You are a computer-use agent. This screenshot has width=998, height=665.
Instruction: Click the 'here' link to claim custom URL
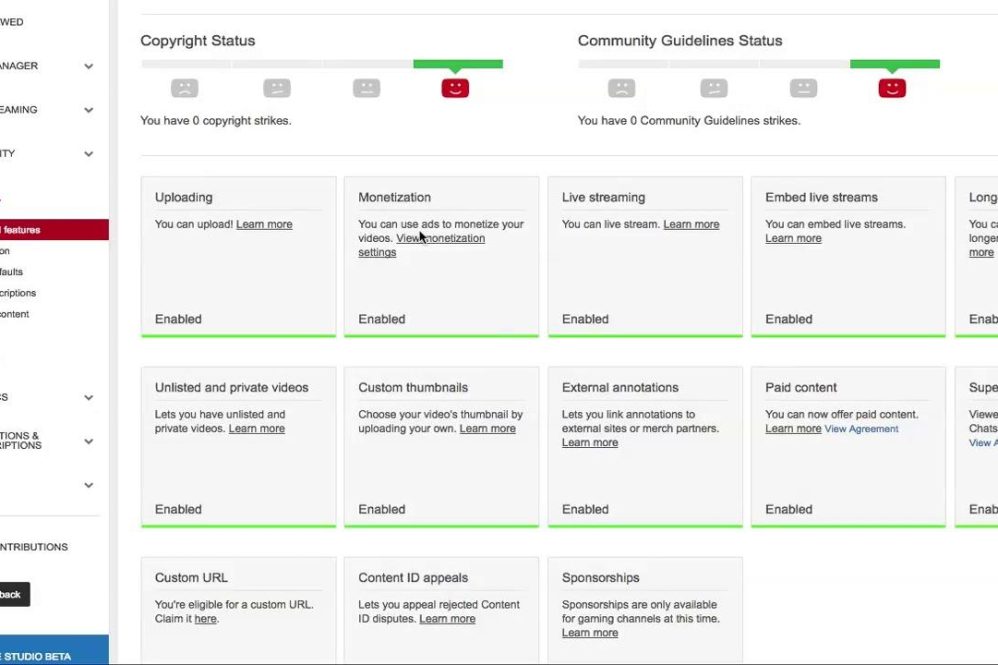coord(205,619)
